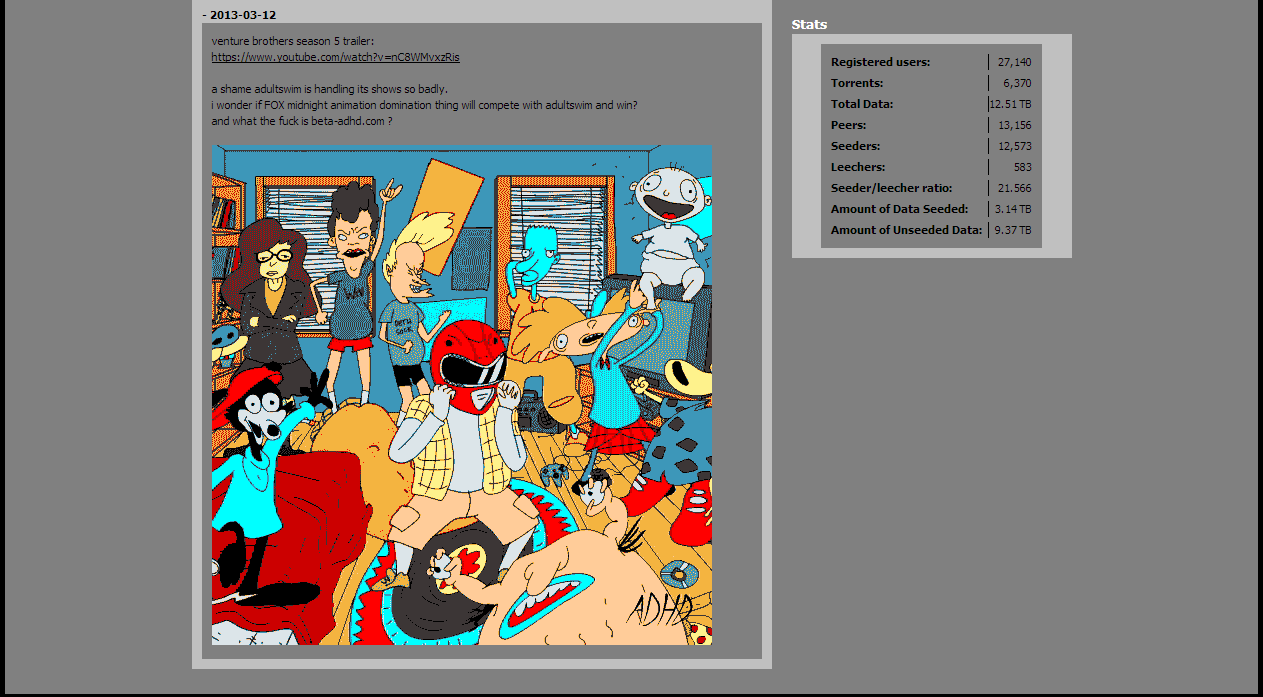Select the 9.37 TB unseeded value
The width and height of the screenshot is (1263, 697).
tap(1013, 230)
